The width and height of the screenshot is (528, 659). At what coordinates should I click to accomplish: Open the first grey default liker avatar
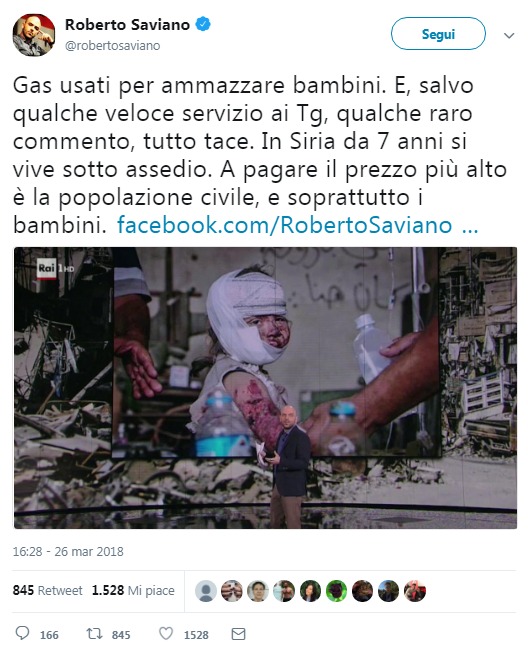tap(206, 590)
